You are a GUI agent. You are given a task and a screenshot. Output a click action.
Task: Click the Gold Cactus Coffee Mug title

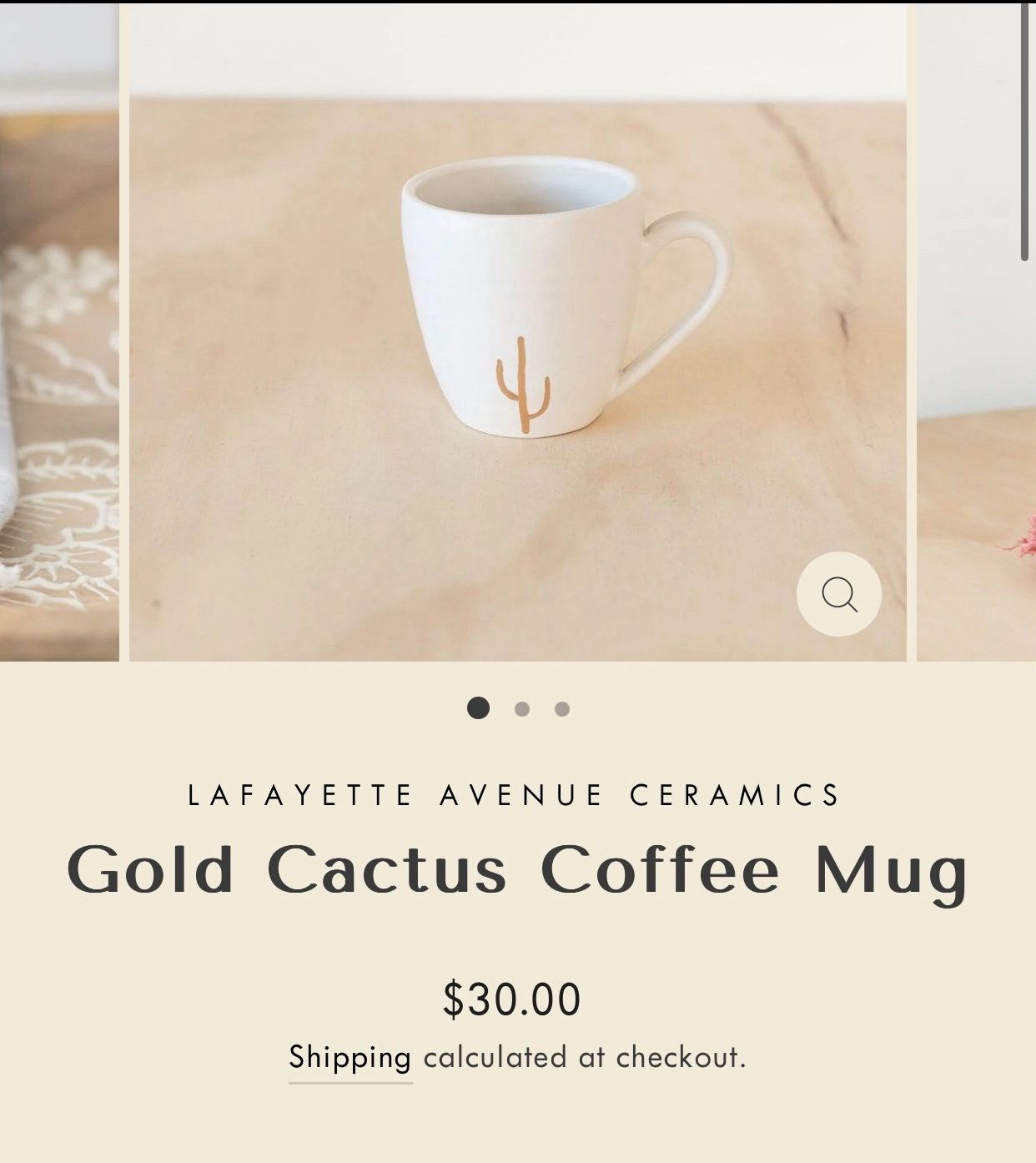[517, 872]
